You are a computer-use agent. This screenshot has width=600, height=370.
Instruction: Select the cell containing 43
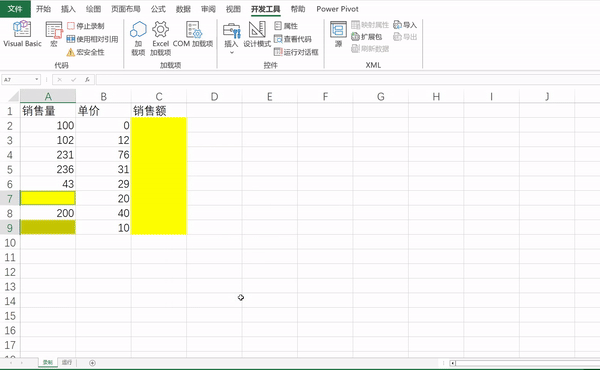click(x=48, y=184)
